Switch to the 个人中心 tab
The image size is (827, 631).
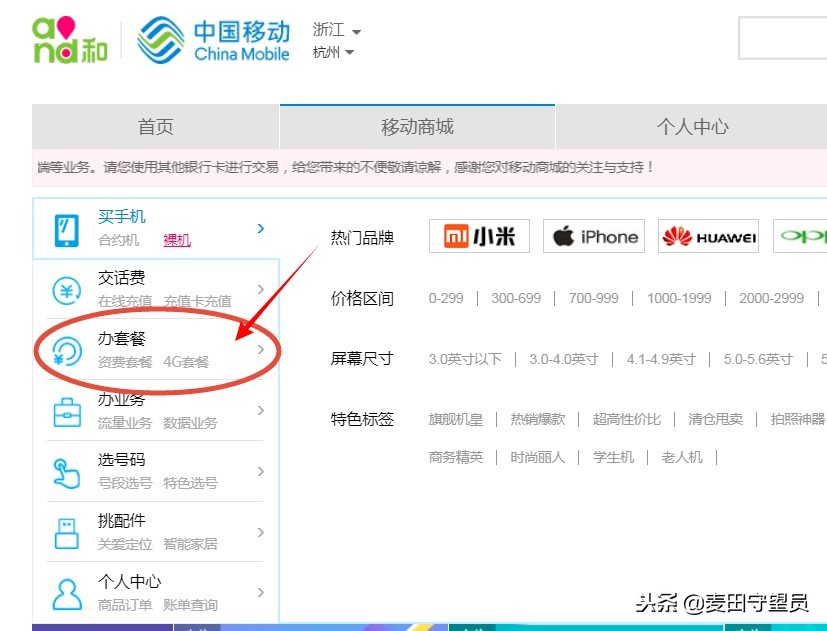(691, 127)
